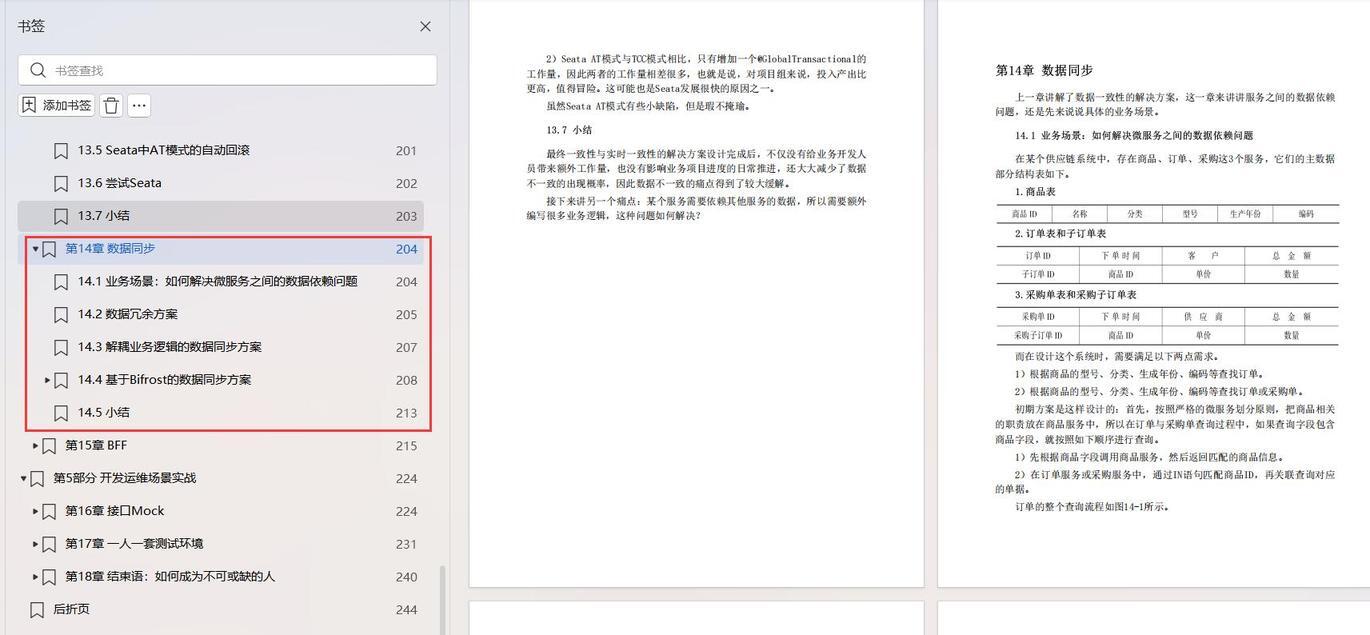Image resolution: width=1370 pixels, height=635 pixels.
Task: Click heading 第14章 数据同步 in right page
Action: [x=1044, y=70]
